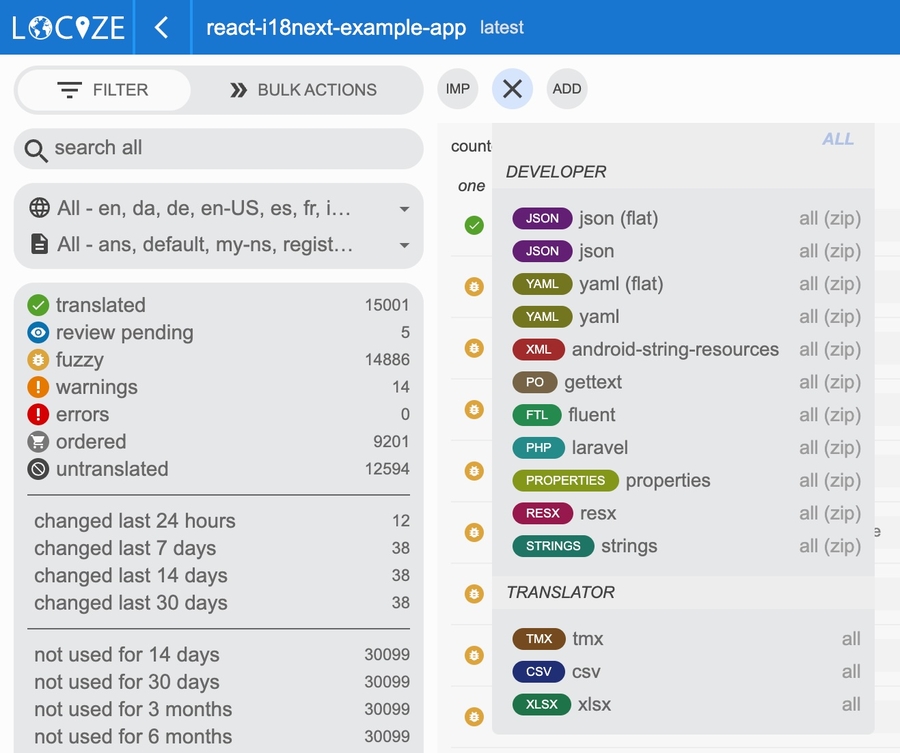The height and width of the screenshot is (753, 900).
Task: Choose json (flat) export format
Action: pos(618,219)
